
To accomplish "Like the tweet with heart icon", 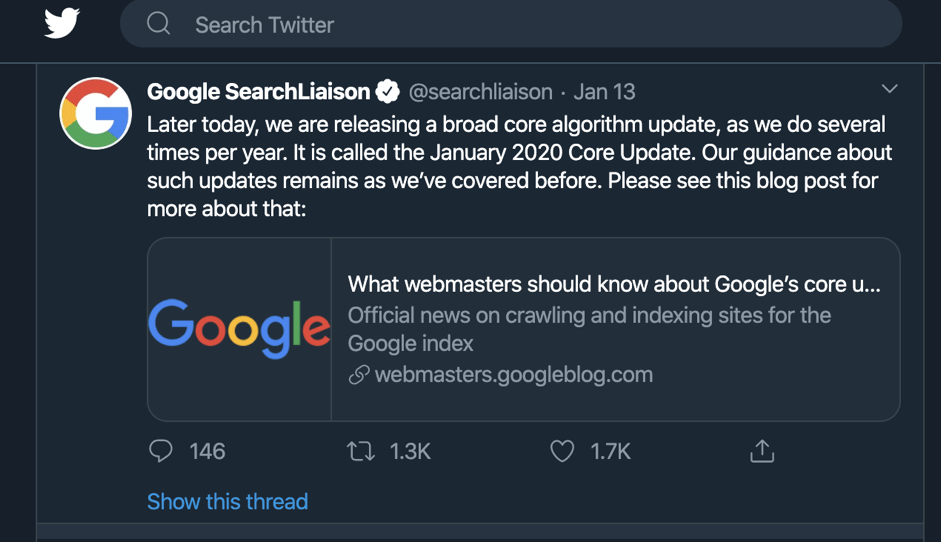I will (562, 451).
